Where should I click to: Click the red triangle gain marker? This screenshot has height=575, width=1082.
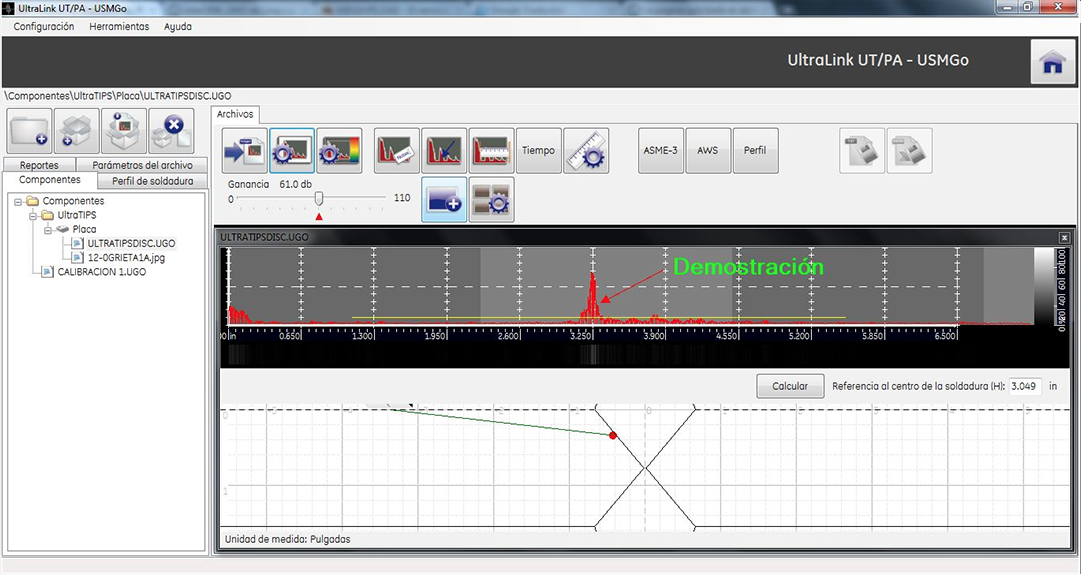click(x=319, y=217)
